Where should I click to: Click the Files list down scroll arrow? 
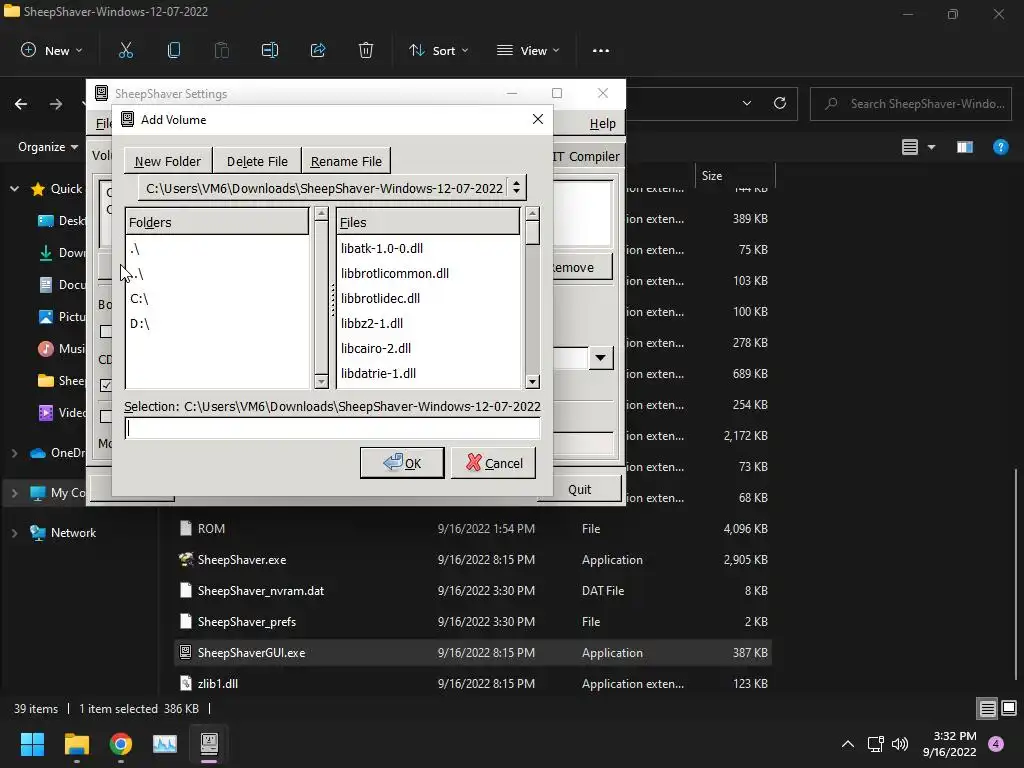point(532,382)
